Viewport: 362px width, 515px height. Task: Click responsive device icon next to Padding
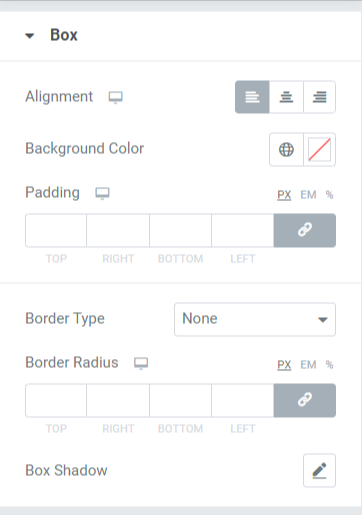pos(102,193)
